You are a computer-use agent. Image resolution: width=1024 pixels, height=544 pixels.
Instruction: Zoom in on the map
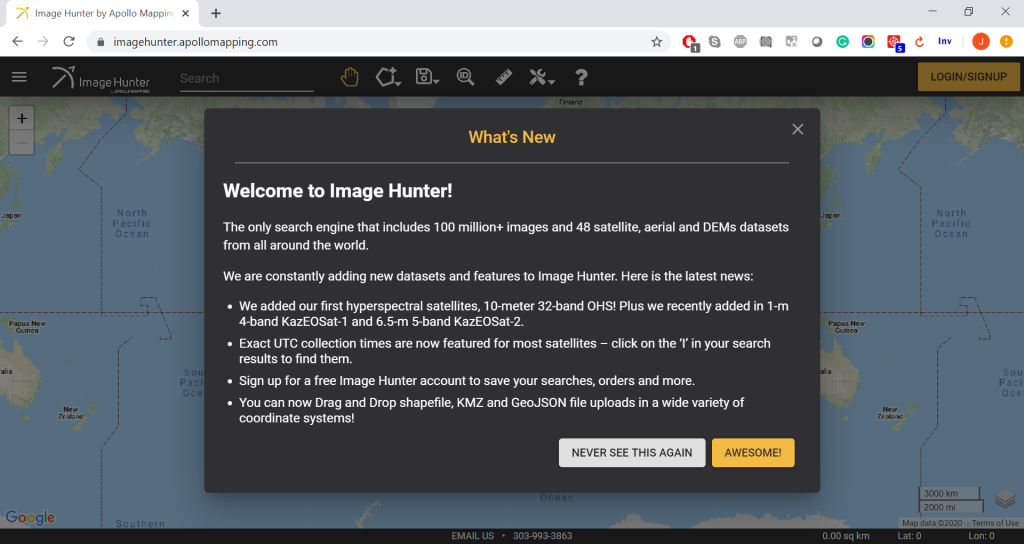[x=22, y=118]
